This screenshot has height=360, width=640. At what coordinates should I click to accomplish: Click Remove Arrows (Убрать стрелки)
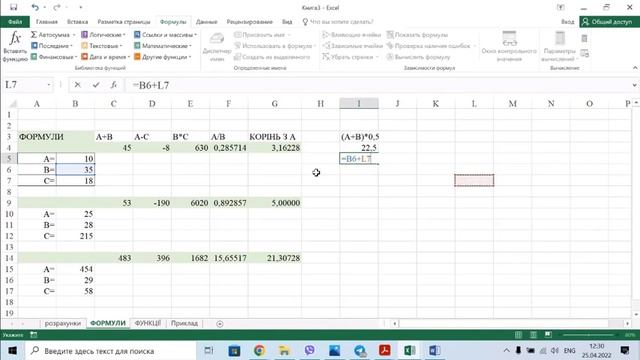coord(351,57)
